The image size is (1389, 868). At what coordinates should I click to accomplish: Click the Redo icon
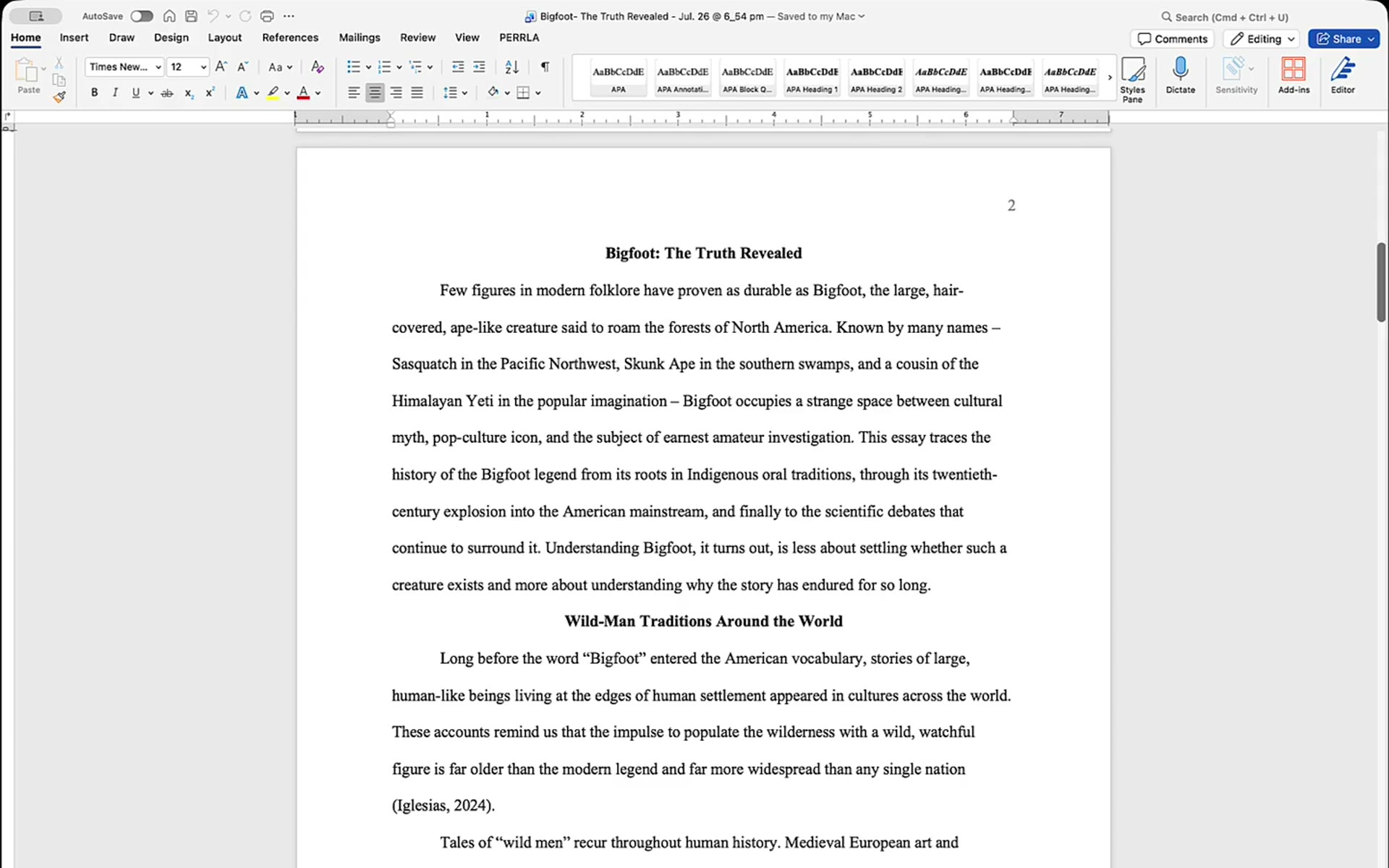245,16
